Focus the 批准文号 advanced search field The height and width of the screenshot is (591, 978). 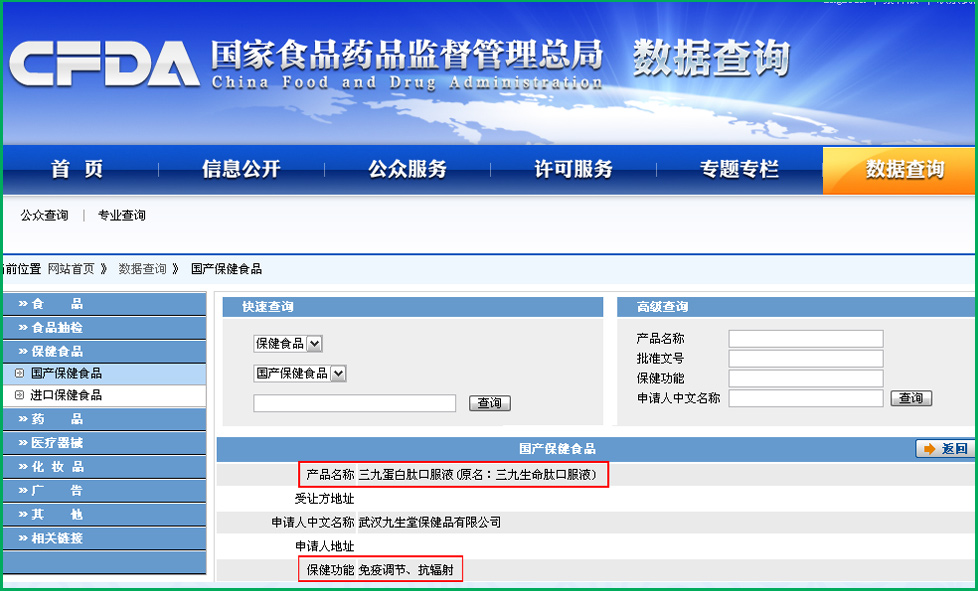pos(806,358)
